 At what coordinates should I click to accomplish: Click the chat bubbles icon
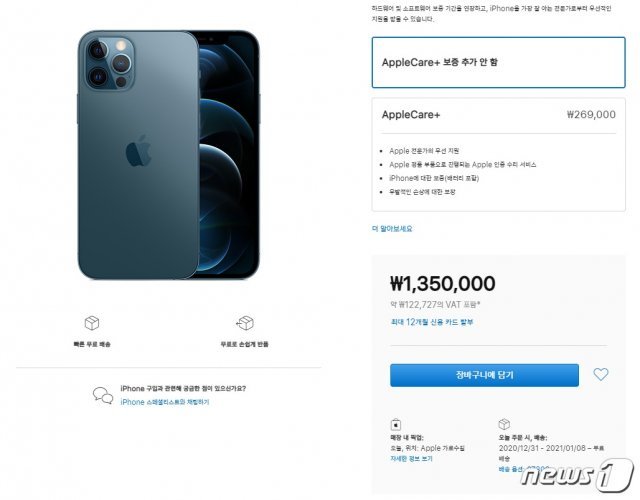[102, 395]
